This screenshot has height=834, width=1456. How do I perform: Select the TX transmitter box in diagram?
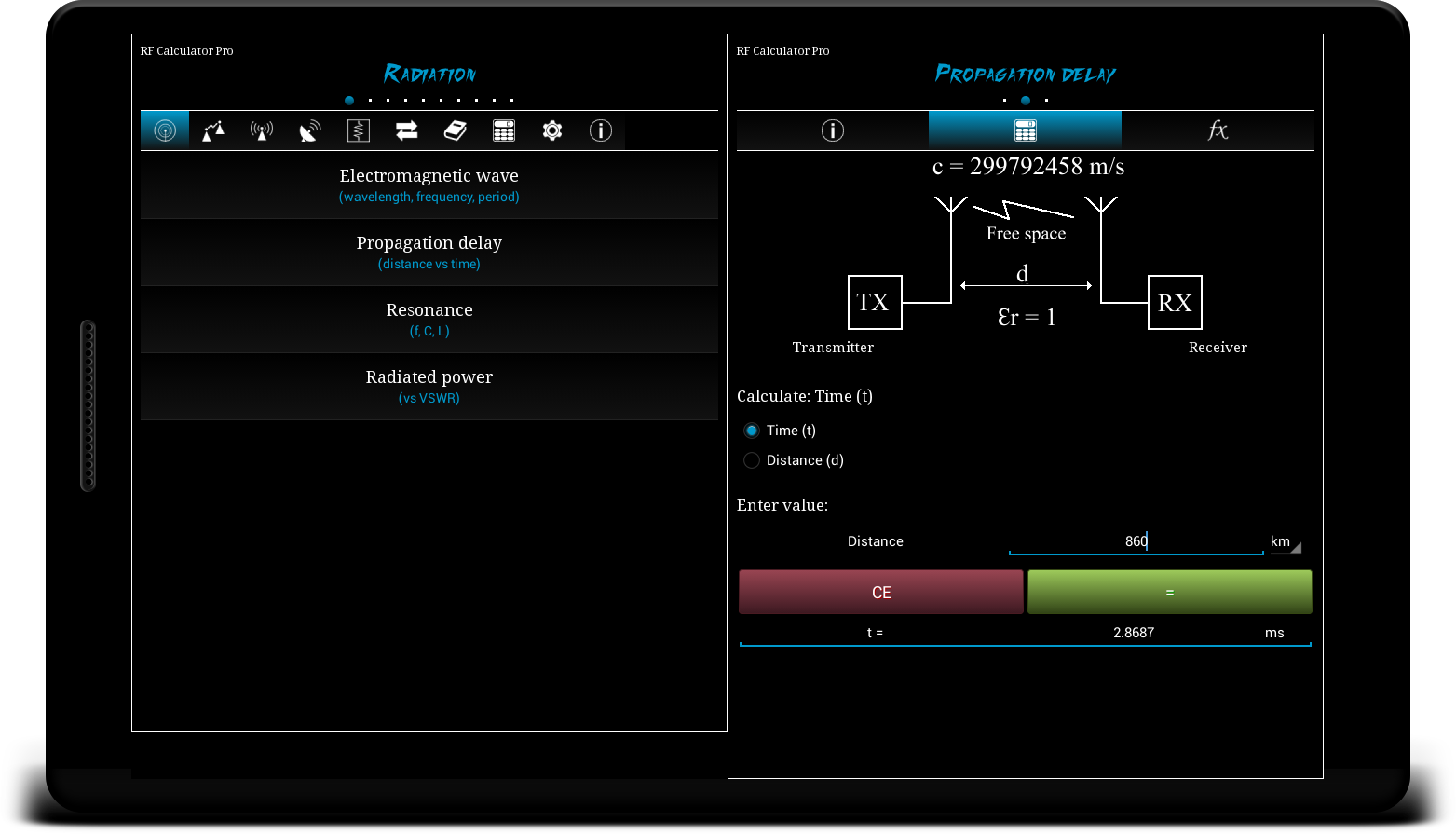(875, 302)
